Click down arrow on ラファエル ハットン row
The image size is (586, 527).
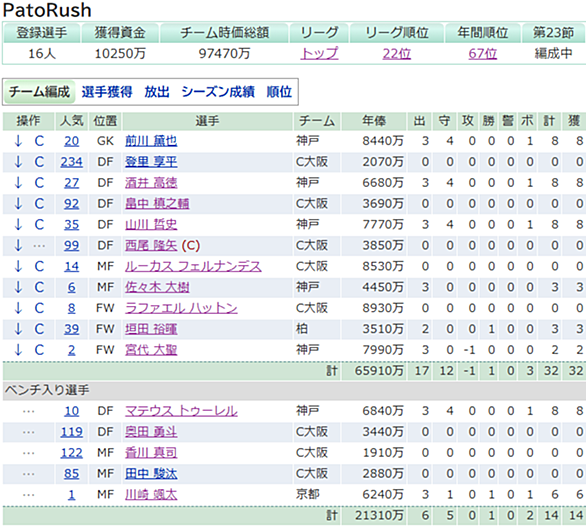click(x=18, y=308)
